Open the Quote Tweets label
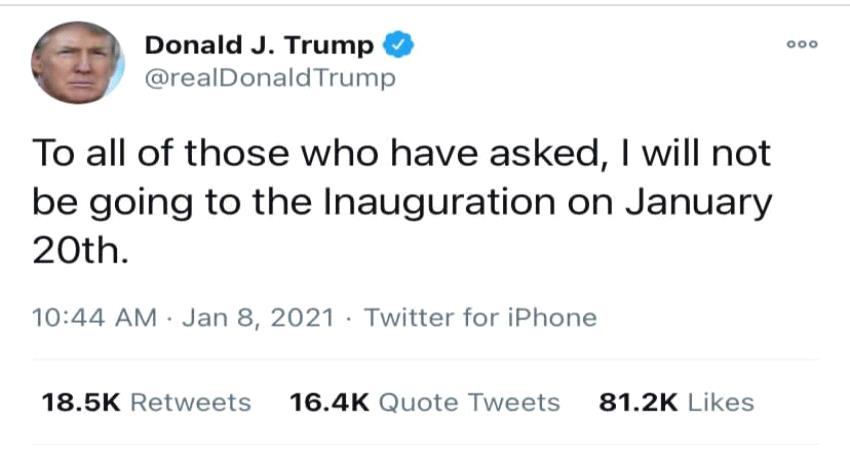 tap(470, 402)
